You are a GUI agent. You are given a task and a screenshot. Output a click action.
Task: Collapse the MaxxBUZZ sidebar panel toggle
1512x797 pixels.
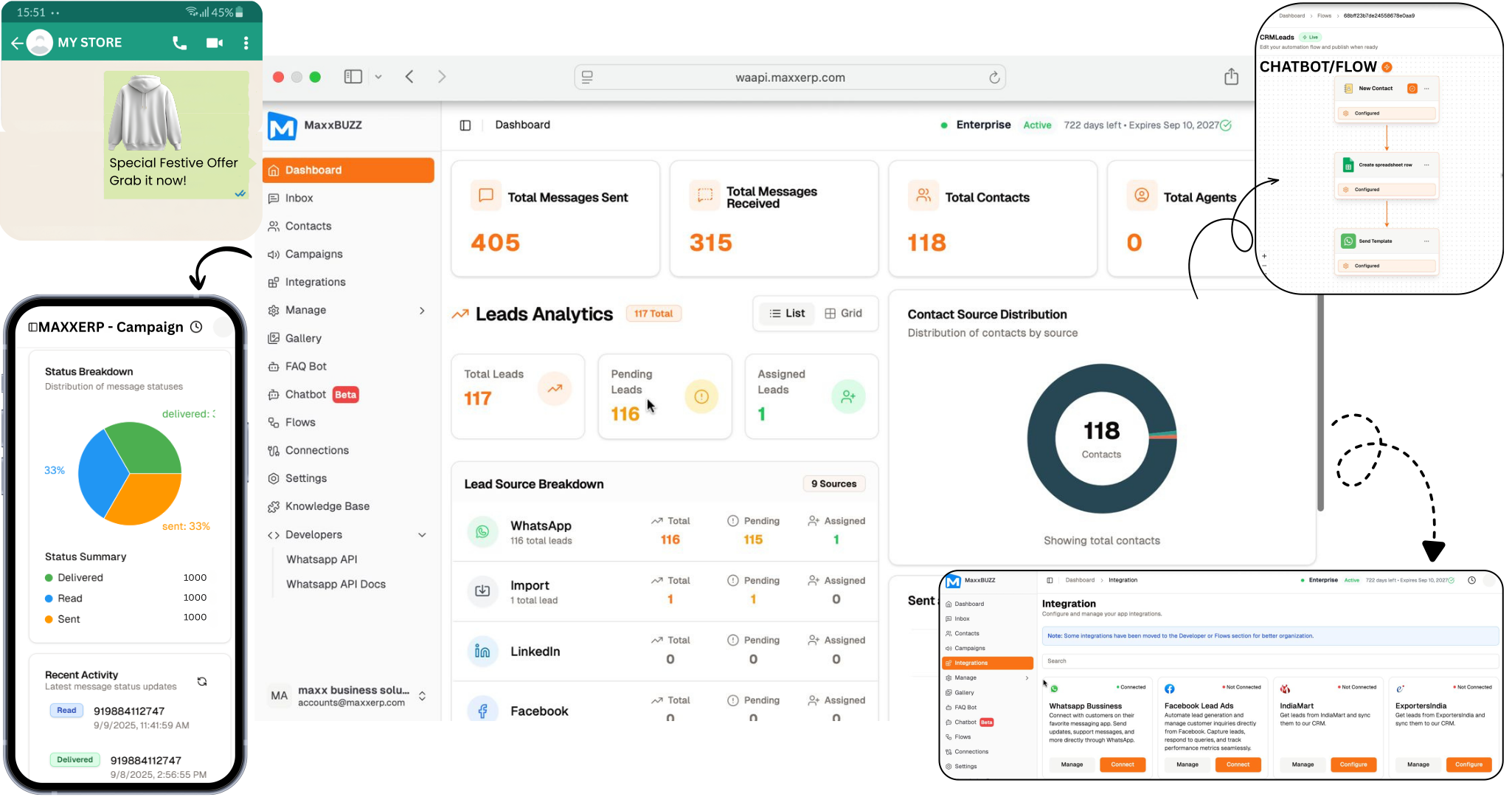coord(465,125)
